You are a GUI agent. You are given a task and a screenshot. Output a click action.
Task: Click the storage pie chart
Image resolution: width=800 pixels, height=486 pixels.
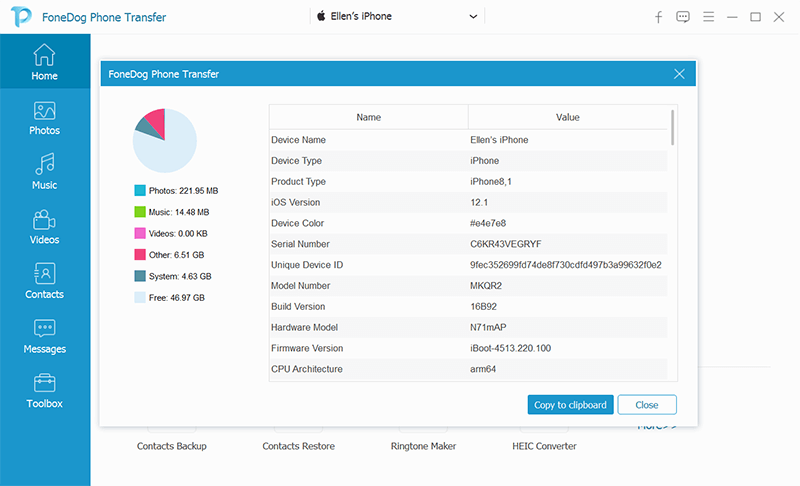165,141
